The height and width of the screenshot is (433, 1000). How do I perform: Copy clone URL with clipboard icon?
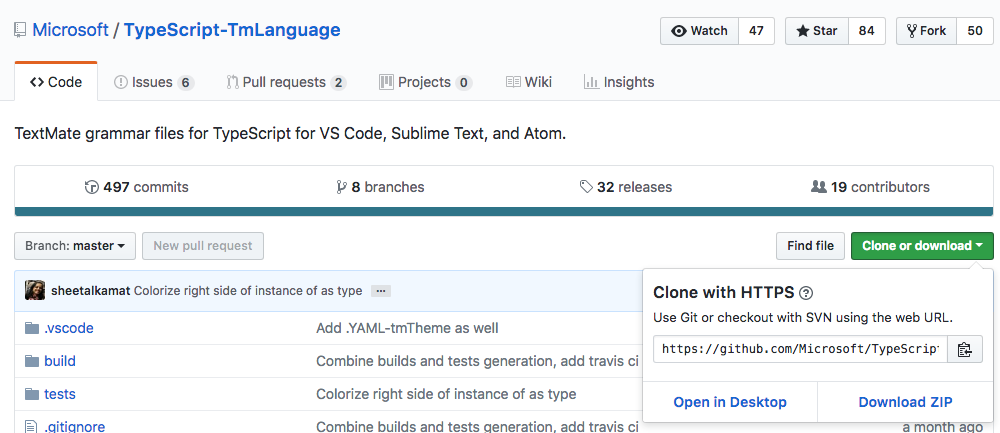click(x=965, y=349)
